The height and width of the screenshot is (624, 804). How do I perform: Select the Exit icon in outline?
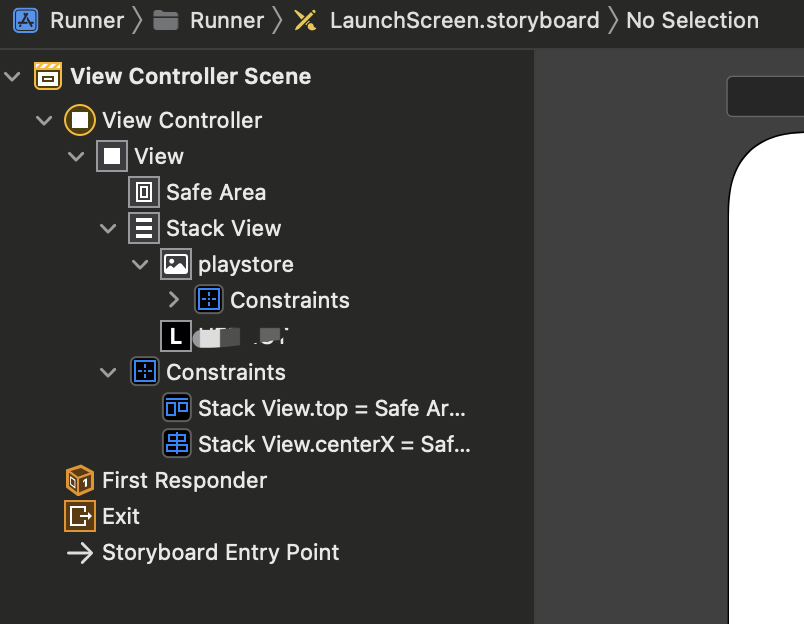pyautogui.click(x=79, y=516)
